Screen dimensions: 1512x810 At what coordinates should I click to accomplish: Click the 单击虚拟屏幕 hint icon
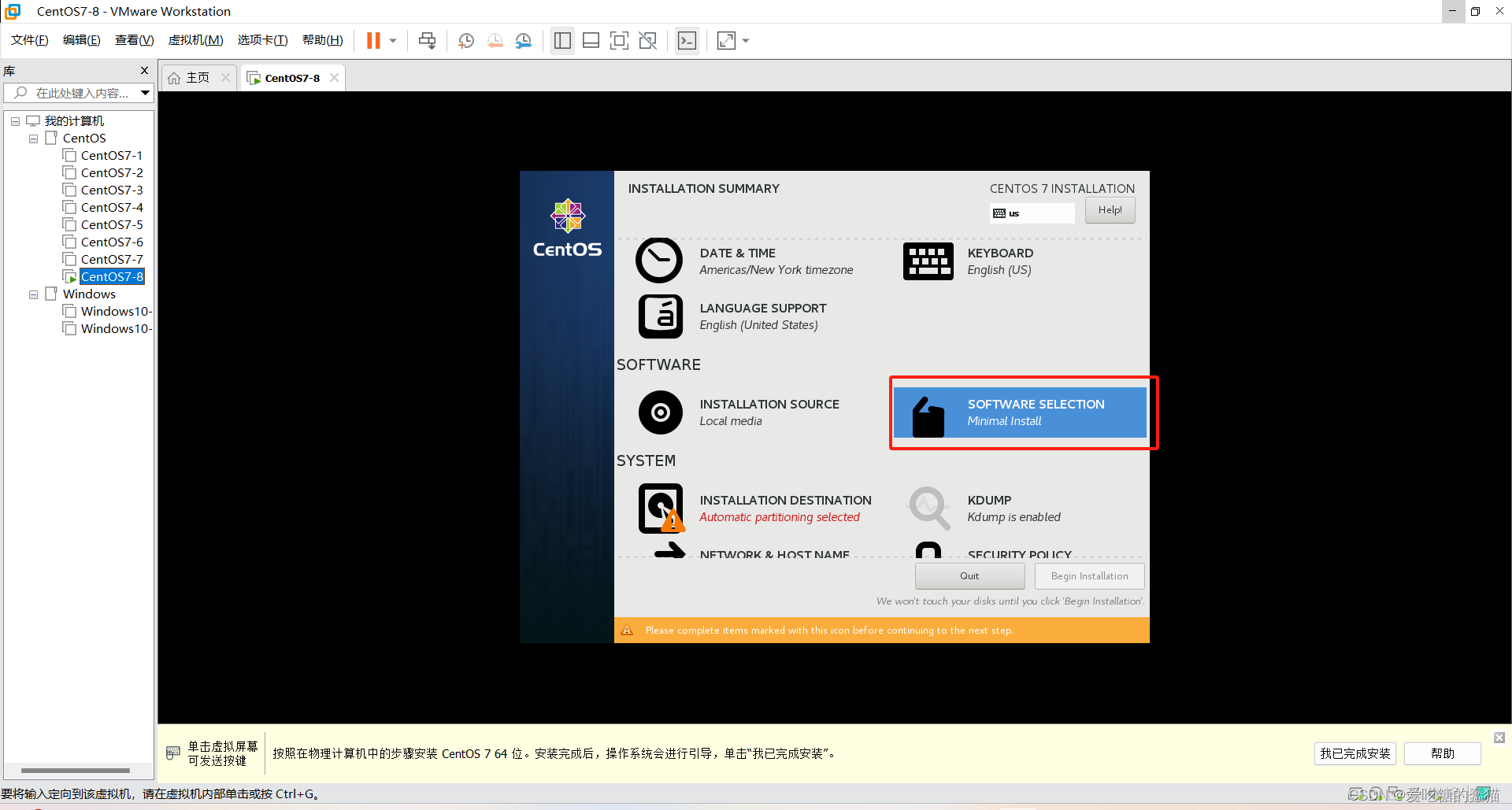coord(173,753)
